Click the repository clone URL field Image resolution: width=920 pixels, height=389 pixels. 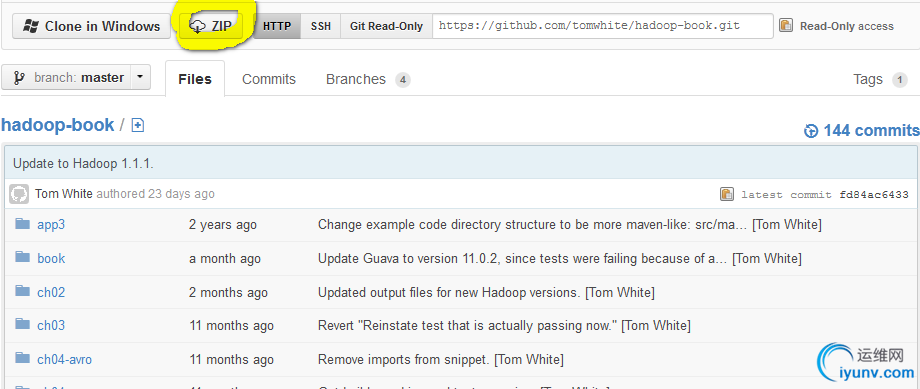[603, 26]
